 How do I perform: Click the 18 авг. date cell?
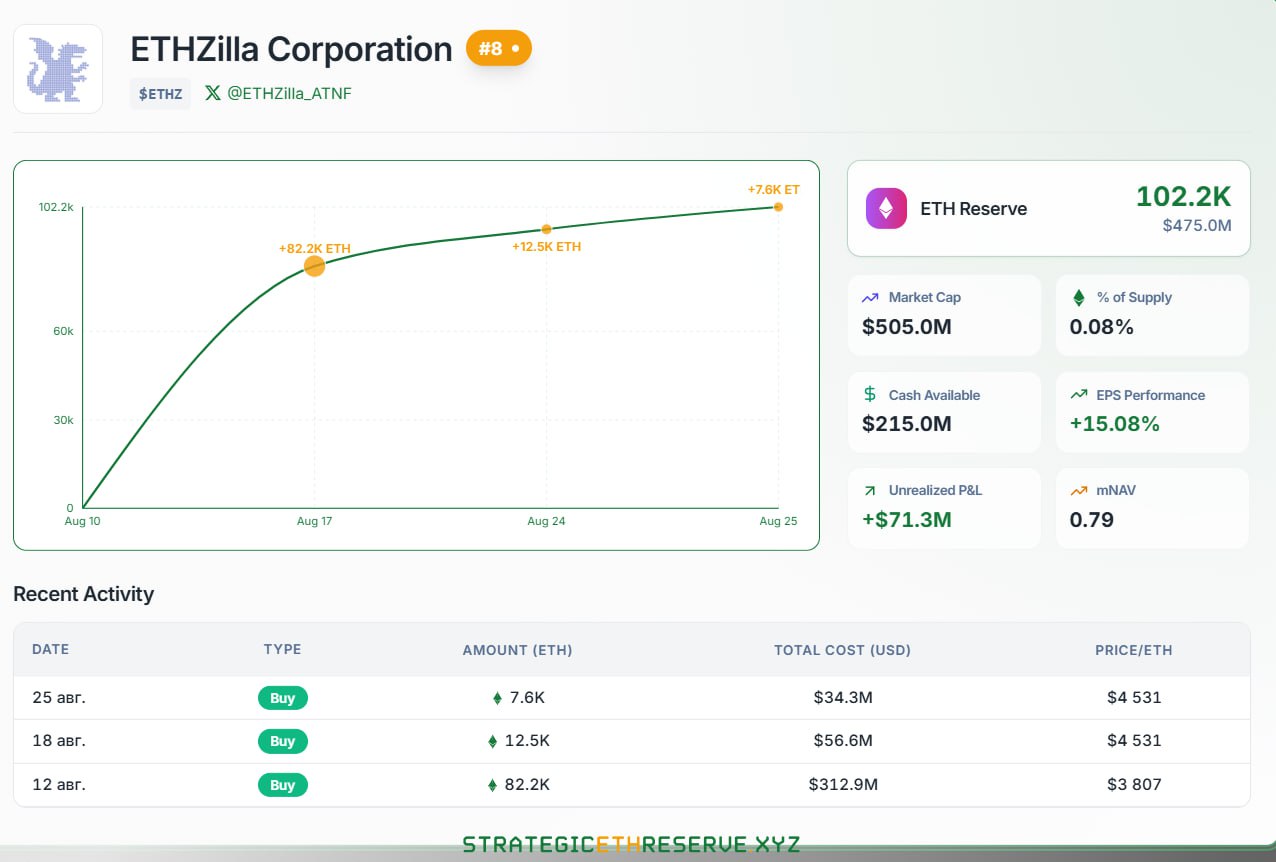click(x=59, y=741)
